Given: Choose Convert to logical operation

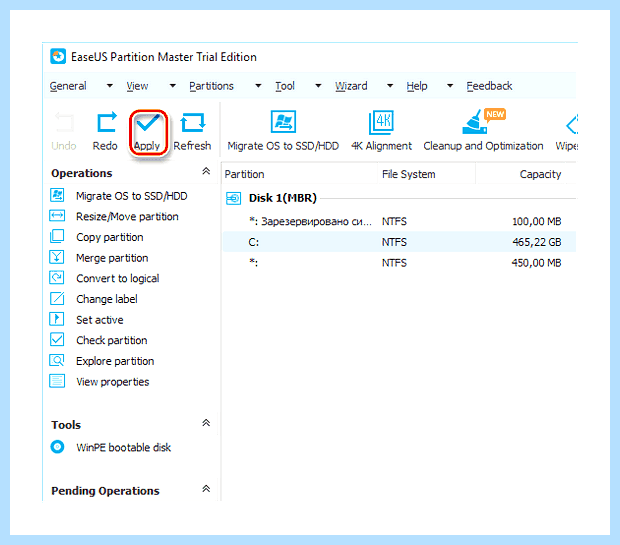Looking at the screenshot, I should click(117, 278).
